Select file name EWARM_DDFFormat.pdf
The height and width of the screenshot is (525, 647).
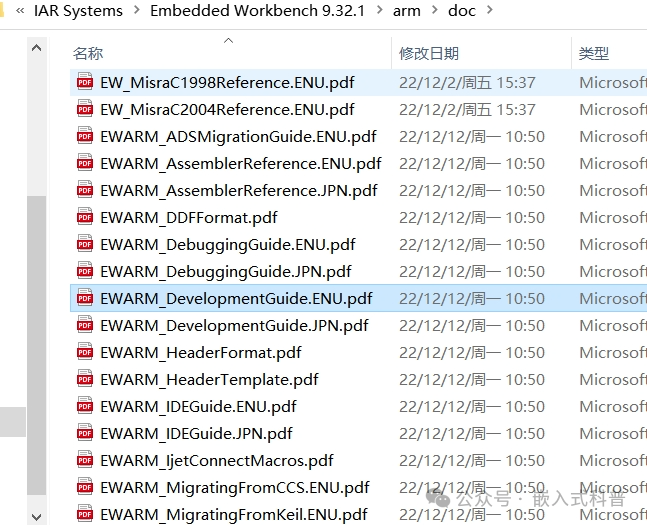click(189, 218)
